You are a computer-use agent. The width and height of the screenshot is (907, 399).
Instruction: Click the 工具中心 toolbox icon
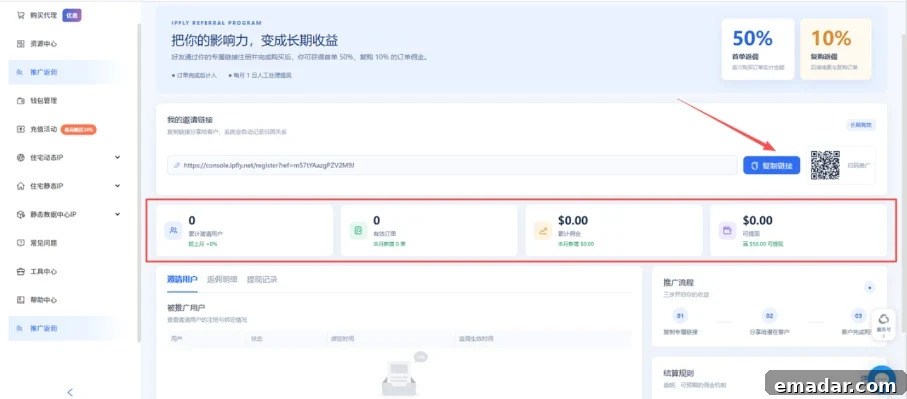[x=20, y=271]
